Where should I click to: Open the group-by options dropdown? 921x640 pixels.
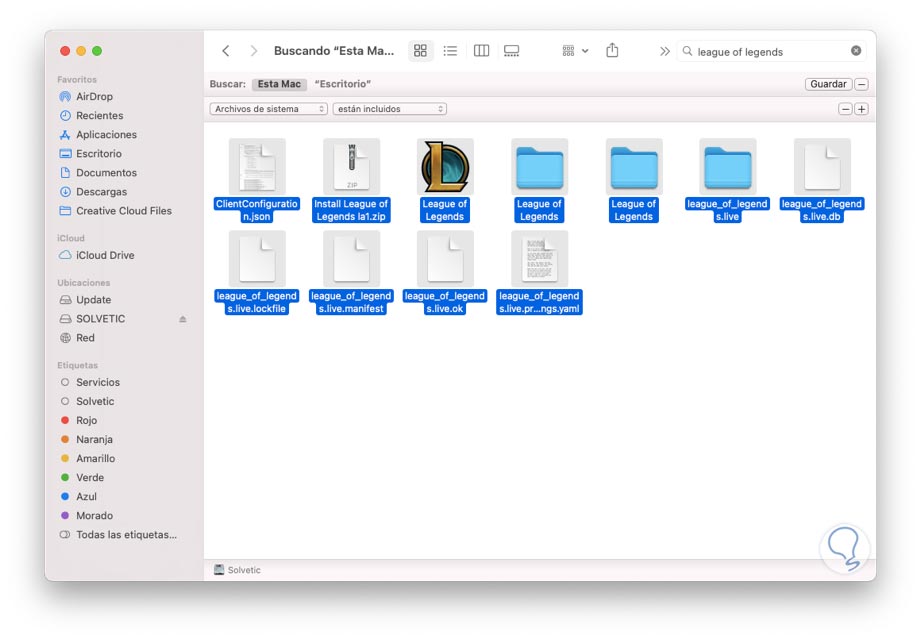pos(575,51)
